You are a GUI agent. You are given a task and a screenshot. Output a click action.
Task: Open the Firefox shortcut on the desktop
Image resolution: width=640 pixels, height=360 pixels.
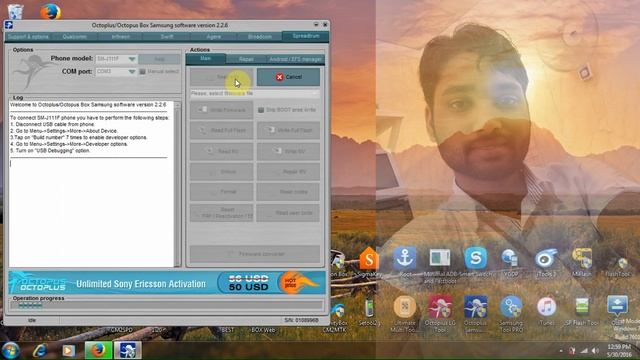click(x=51, y=11)
